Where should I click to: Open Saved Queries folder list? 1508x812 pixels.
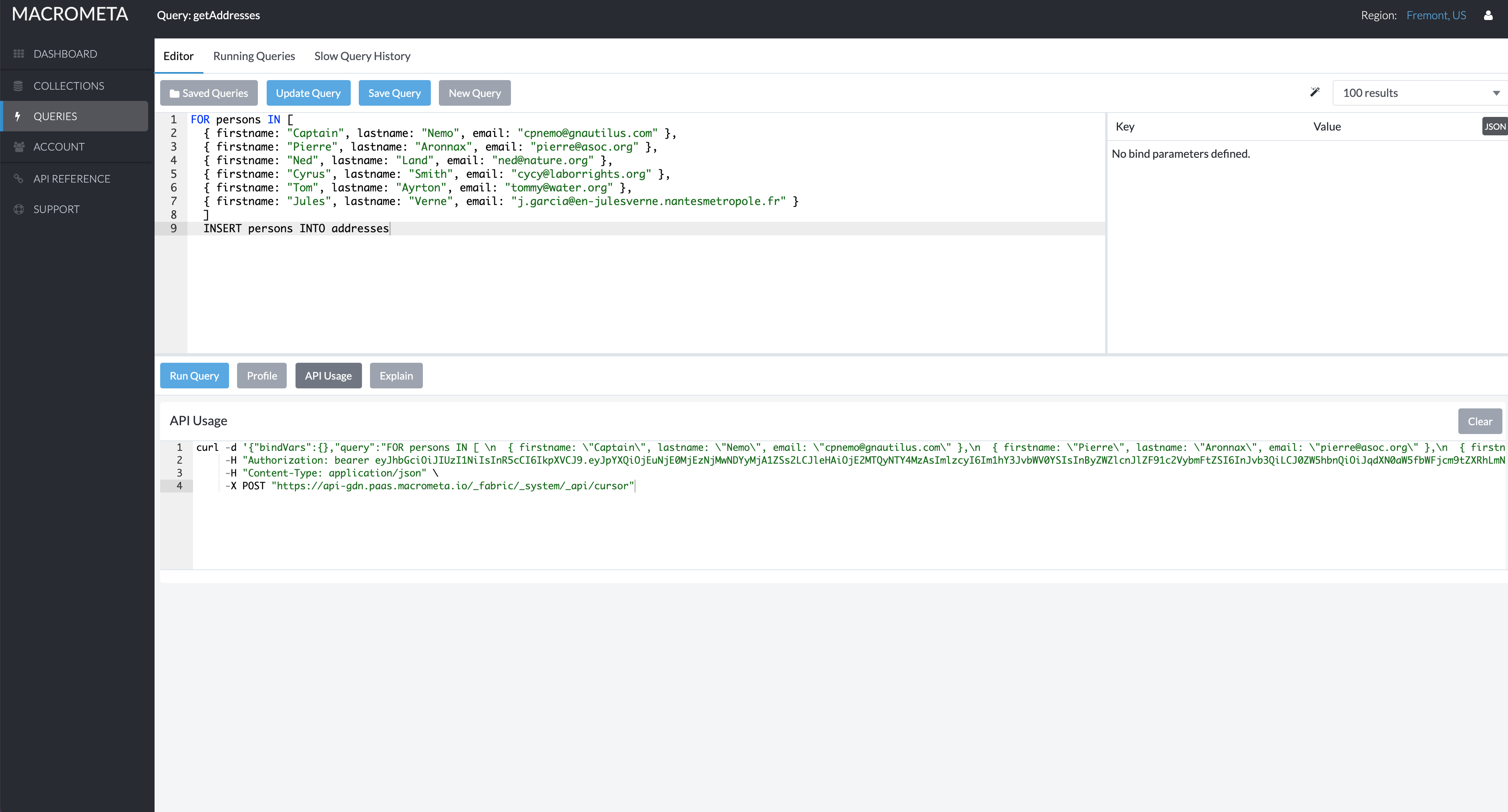tap(209, 93)
